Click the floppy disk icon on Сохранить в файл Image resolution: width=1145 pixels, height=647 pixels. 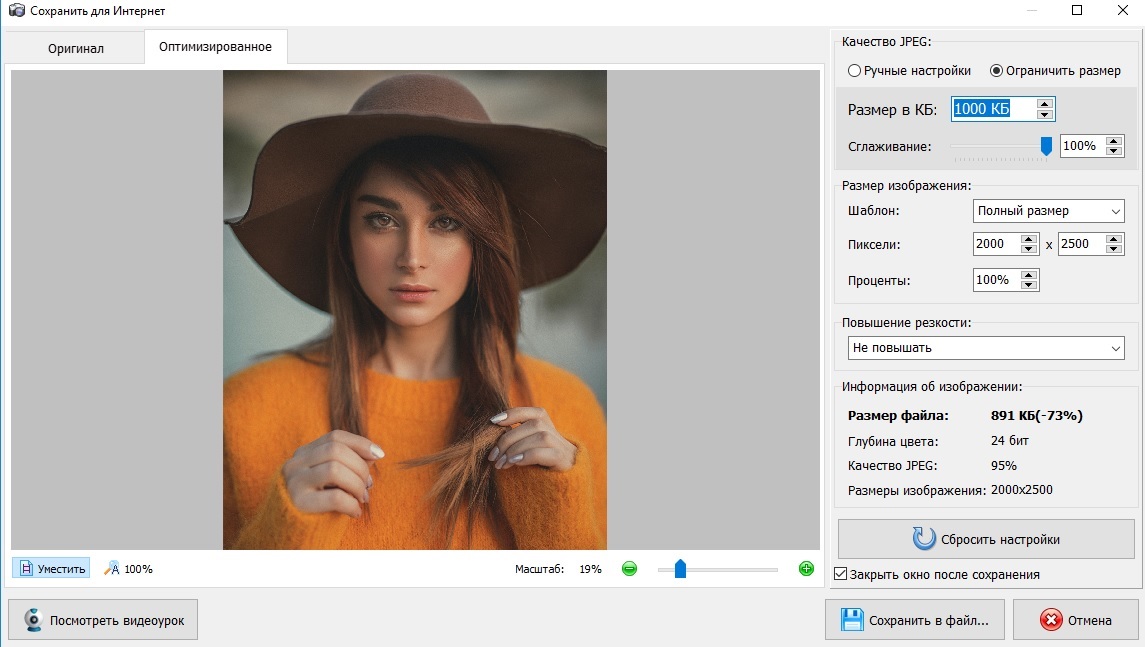tap(851, 620)
